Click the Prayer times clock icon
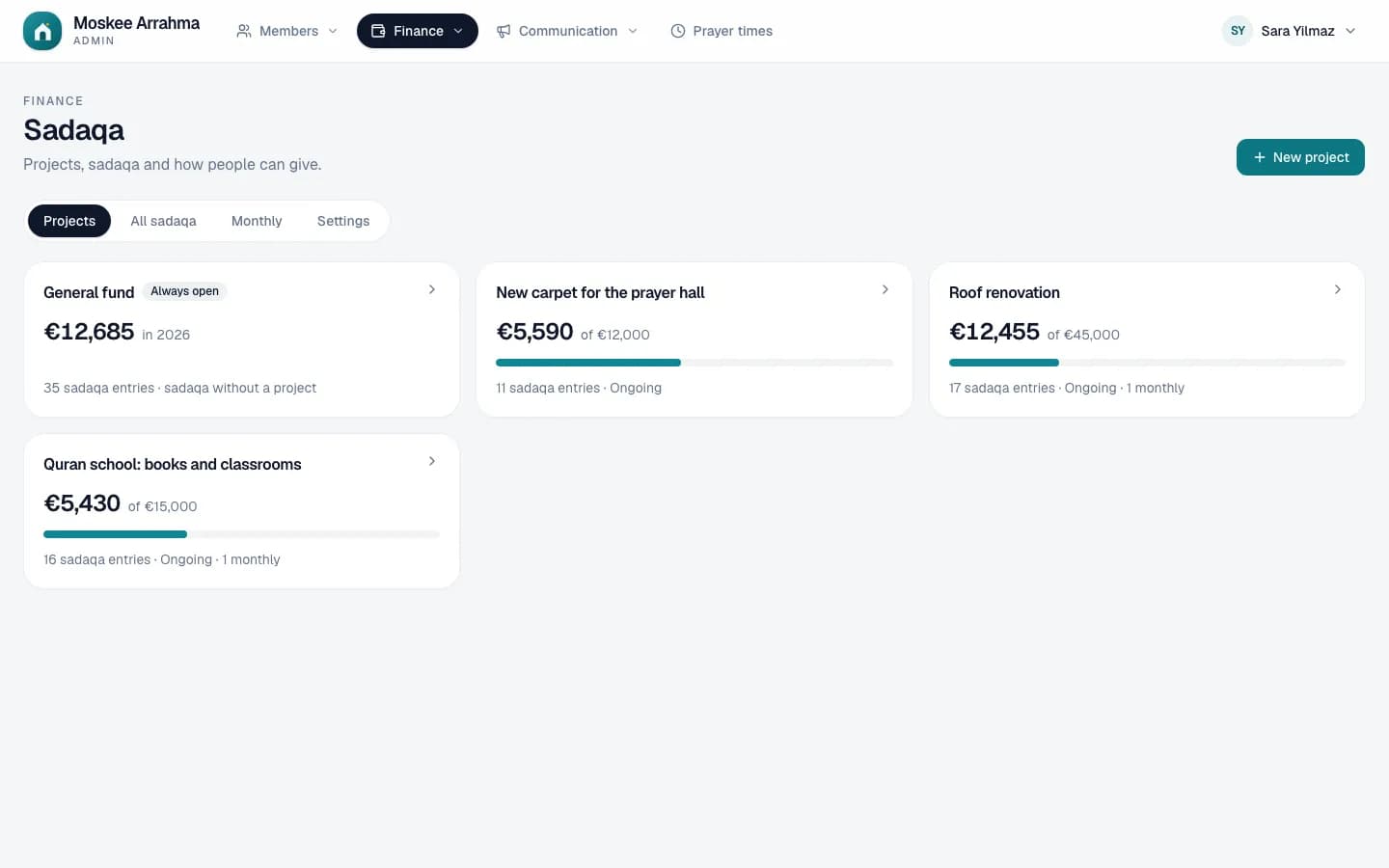 click(678, 31)
